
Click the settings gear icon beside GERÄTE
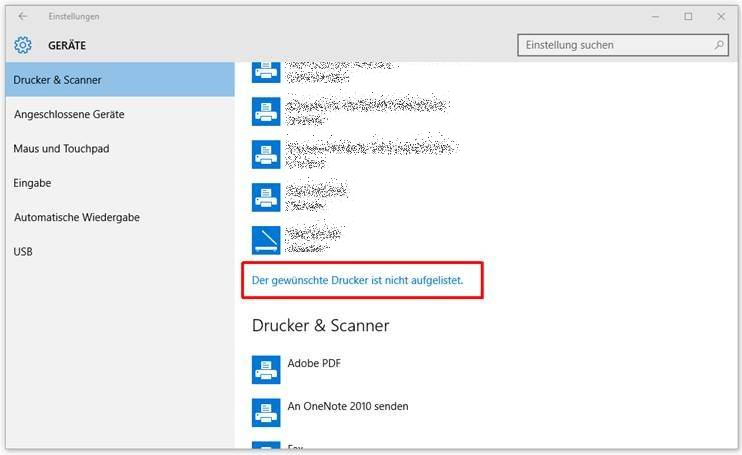click(23, 45)
